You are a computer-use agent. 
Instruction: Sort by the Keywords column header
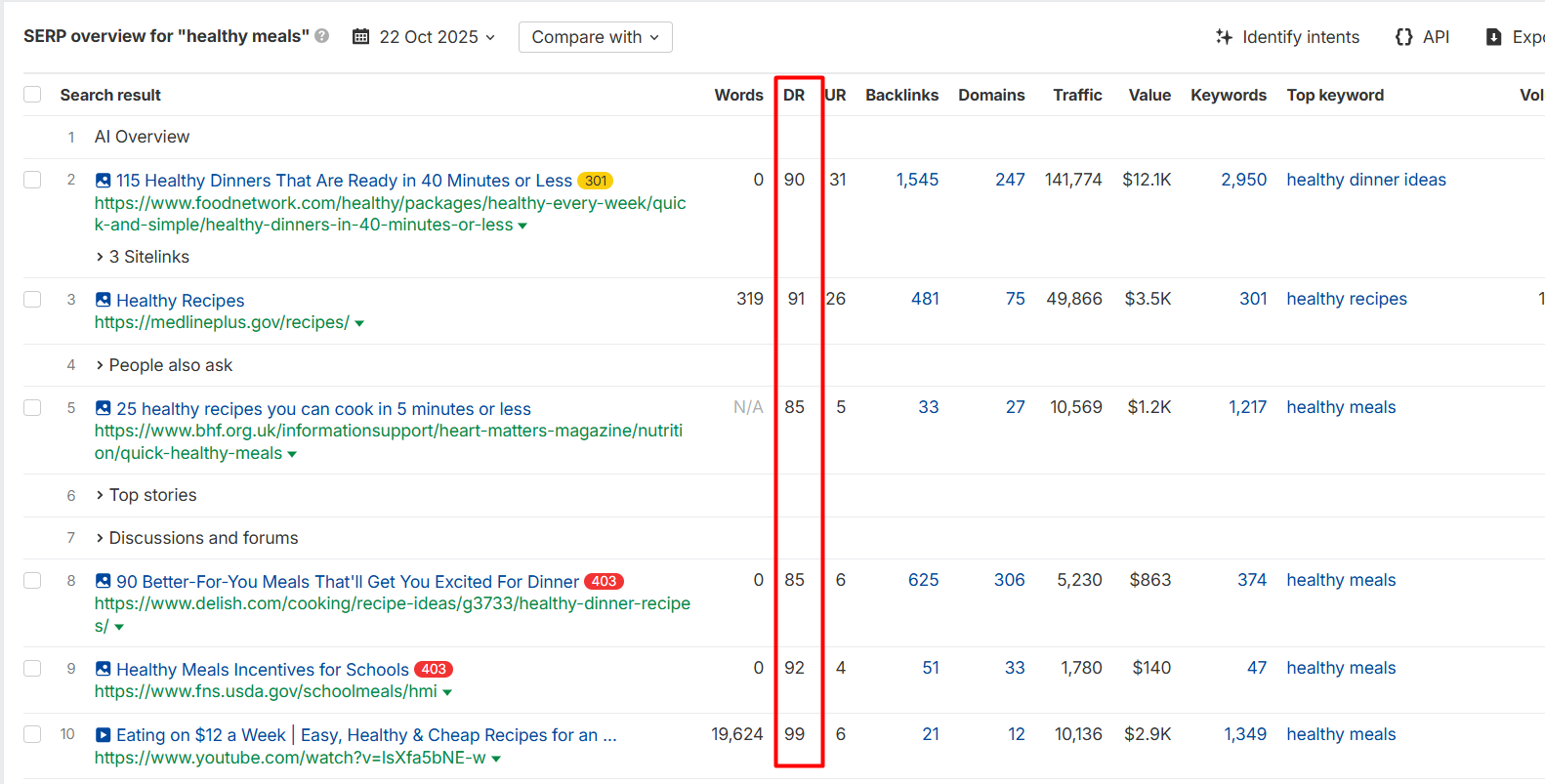pyautogui.click(x=1229, y=95)
